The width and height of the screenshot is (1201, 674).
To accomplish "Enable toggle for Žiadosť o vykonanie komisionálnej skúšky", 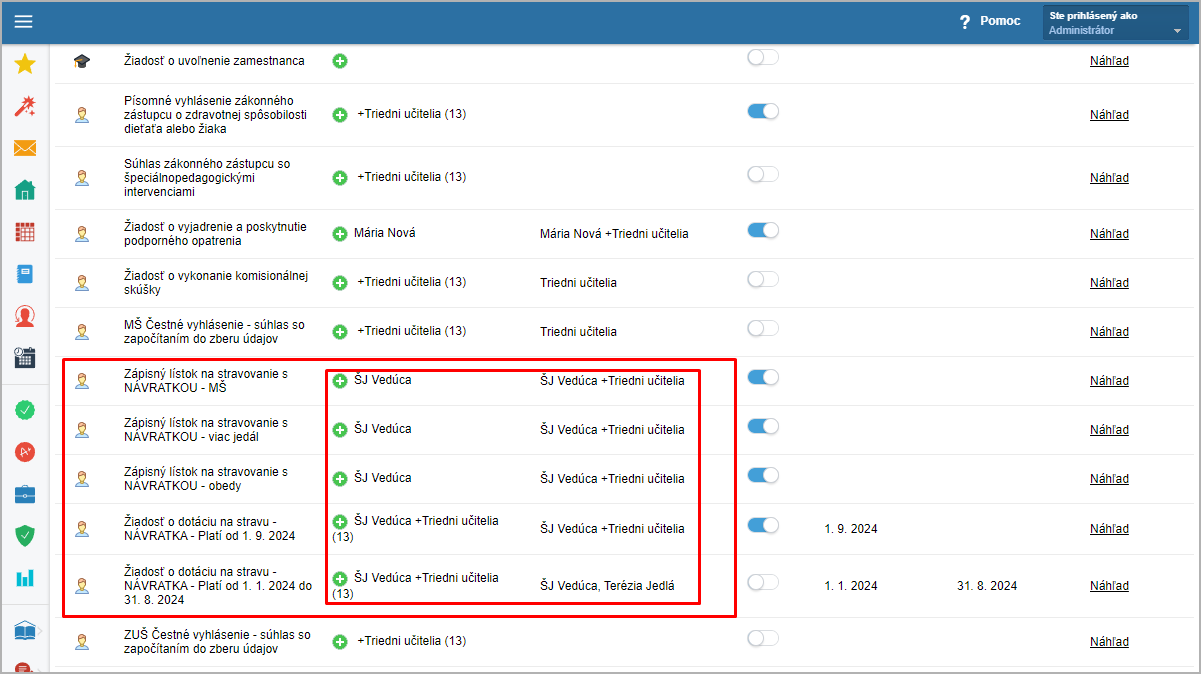I will click(x=762, y=279).
